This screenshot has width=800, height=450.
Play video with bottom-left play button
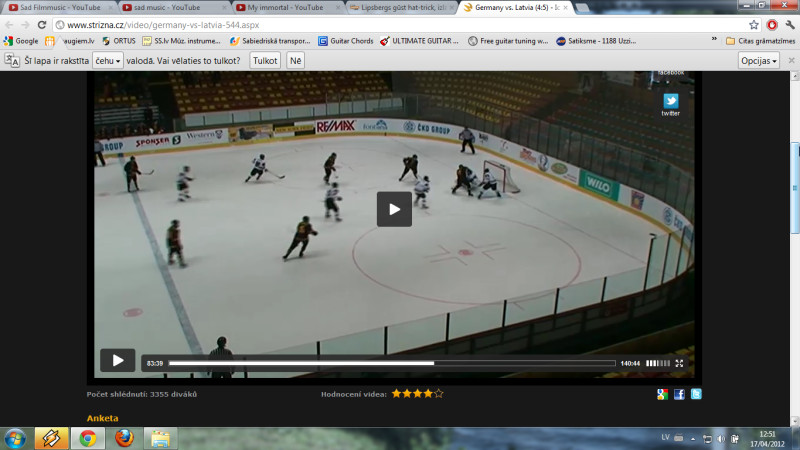(x=117, y=360)
